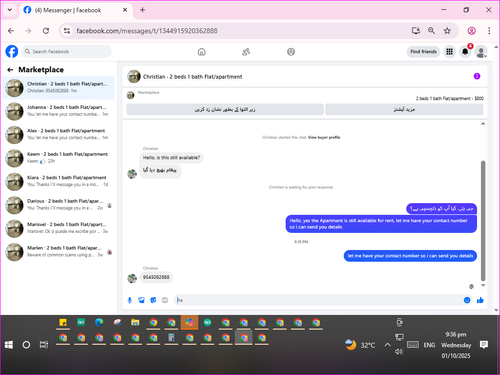
Task: Open the weather widget showing 32°C
Action: (360, 345)
